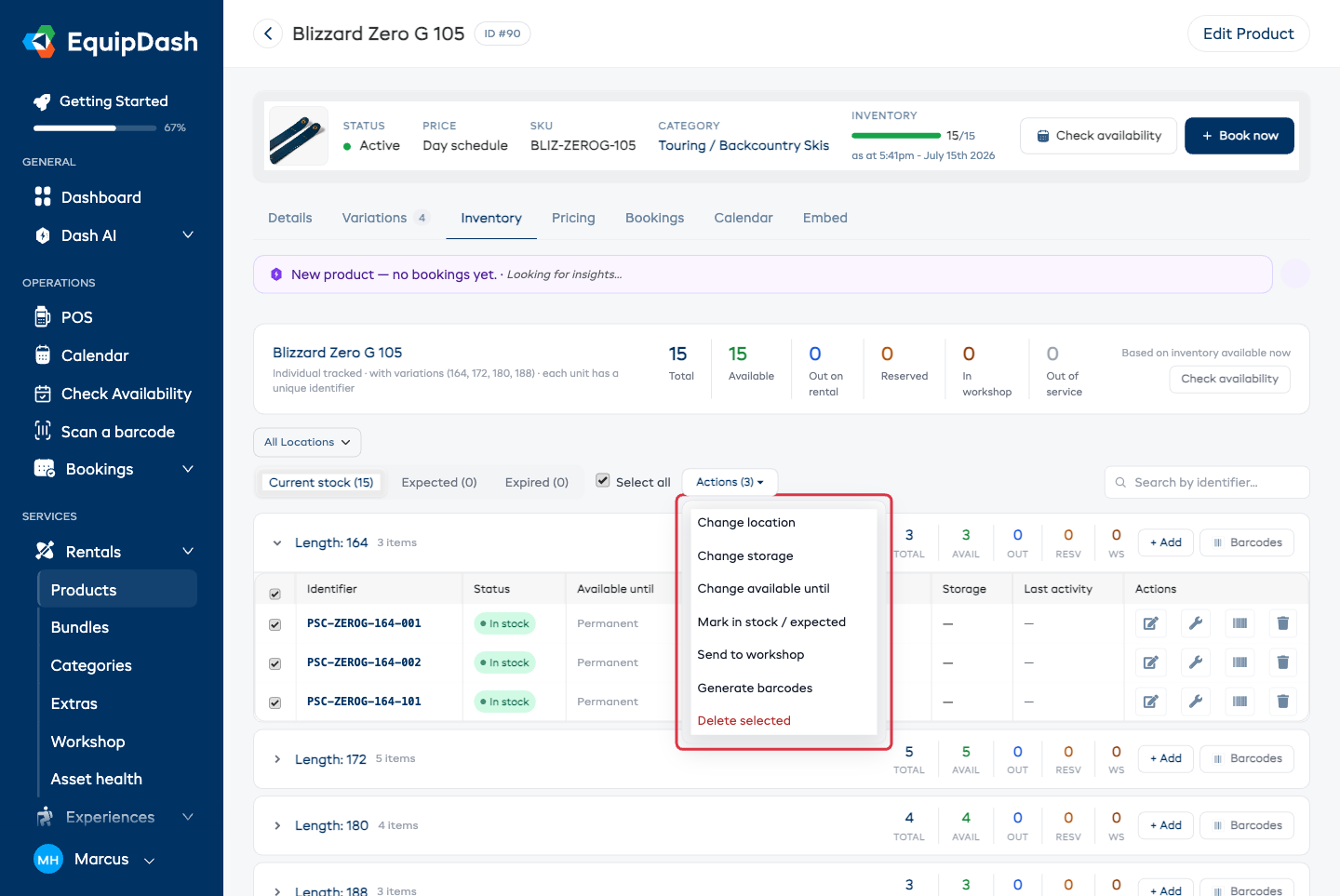Click header Check availability button
The height and width of the screenshot is (896, 1340).
(1098, 136)
